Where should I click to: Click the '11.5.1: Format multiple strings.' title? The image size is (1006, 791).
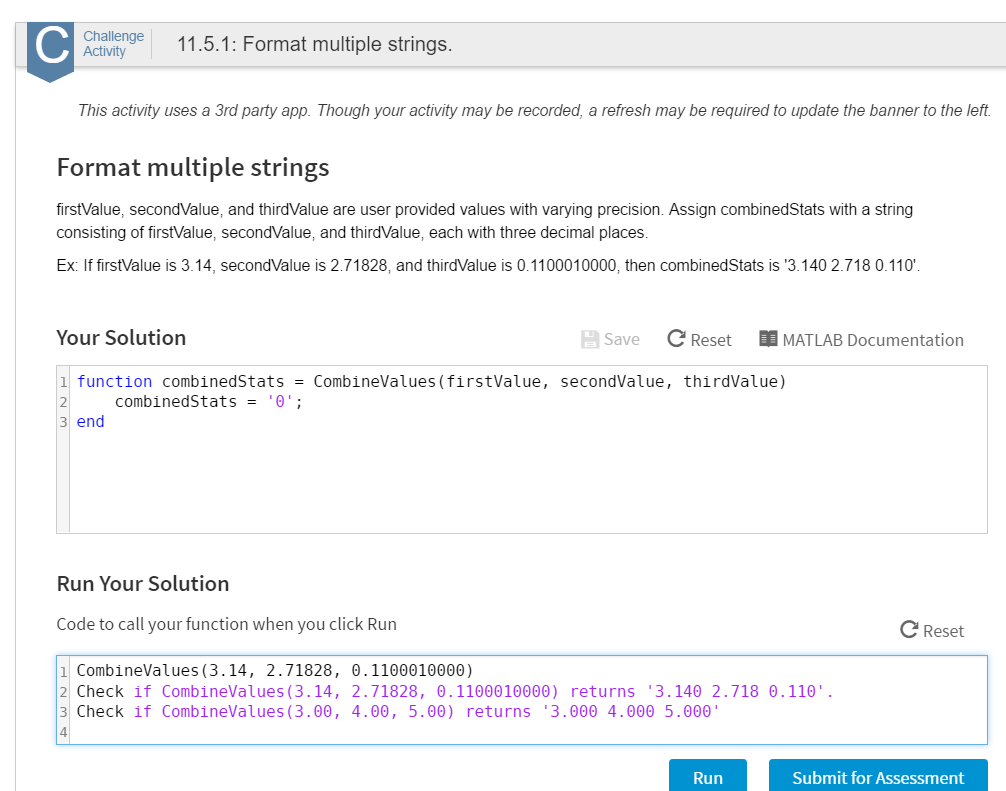coord(314,45)
